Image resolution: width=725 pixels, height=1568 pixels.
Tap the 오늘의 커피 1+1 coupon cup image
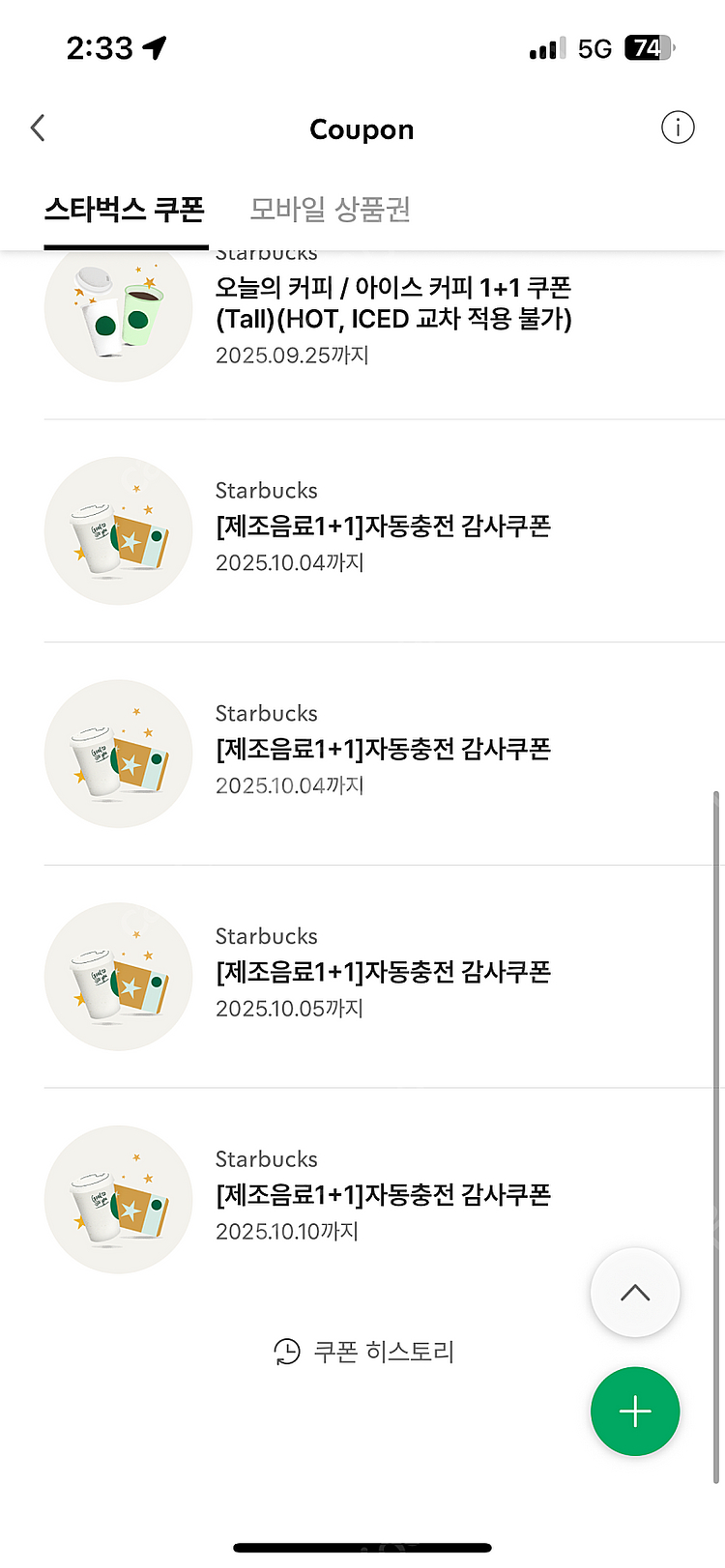click(119, 311)
